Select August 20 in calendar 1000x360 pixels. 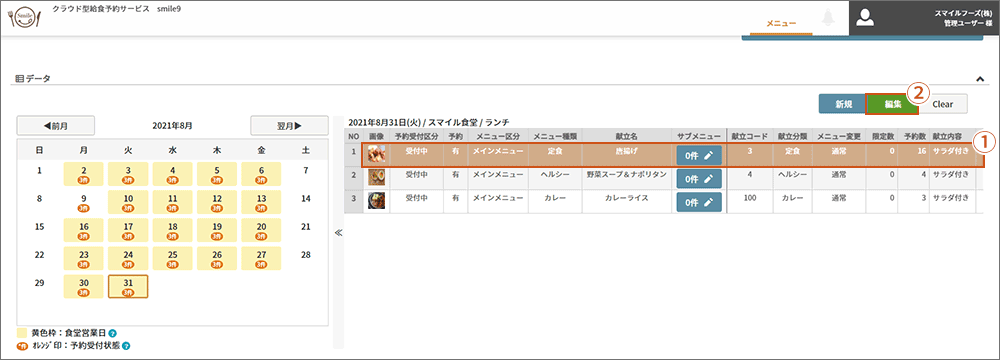tap(261, 230)
